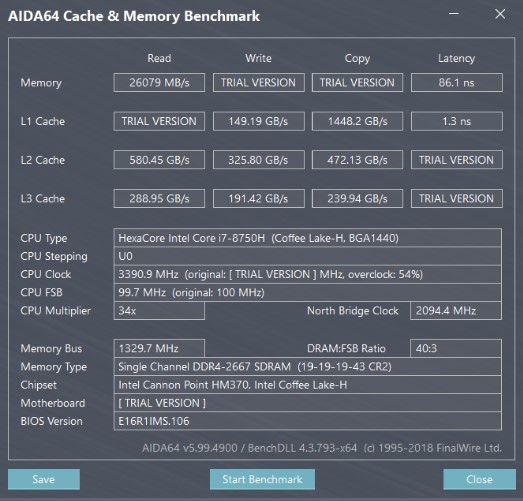Click the L1 Cache Write 149.19 GB/s box

click(258, 121)
